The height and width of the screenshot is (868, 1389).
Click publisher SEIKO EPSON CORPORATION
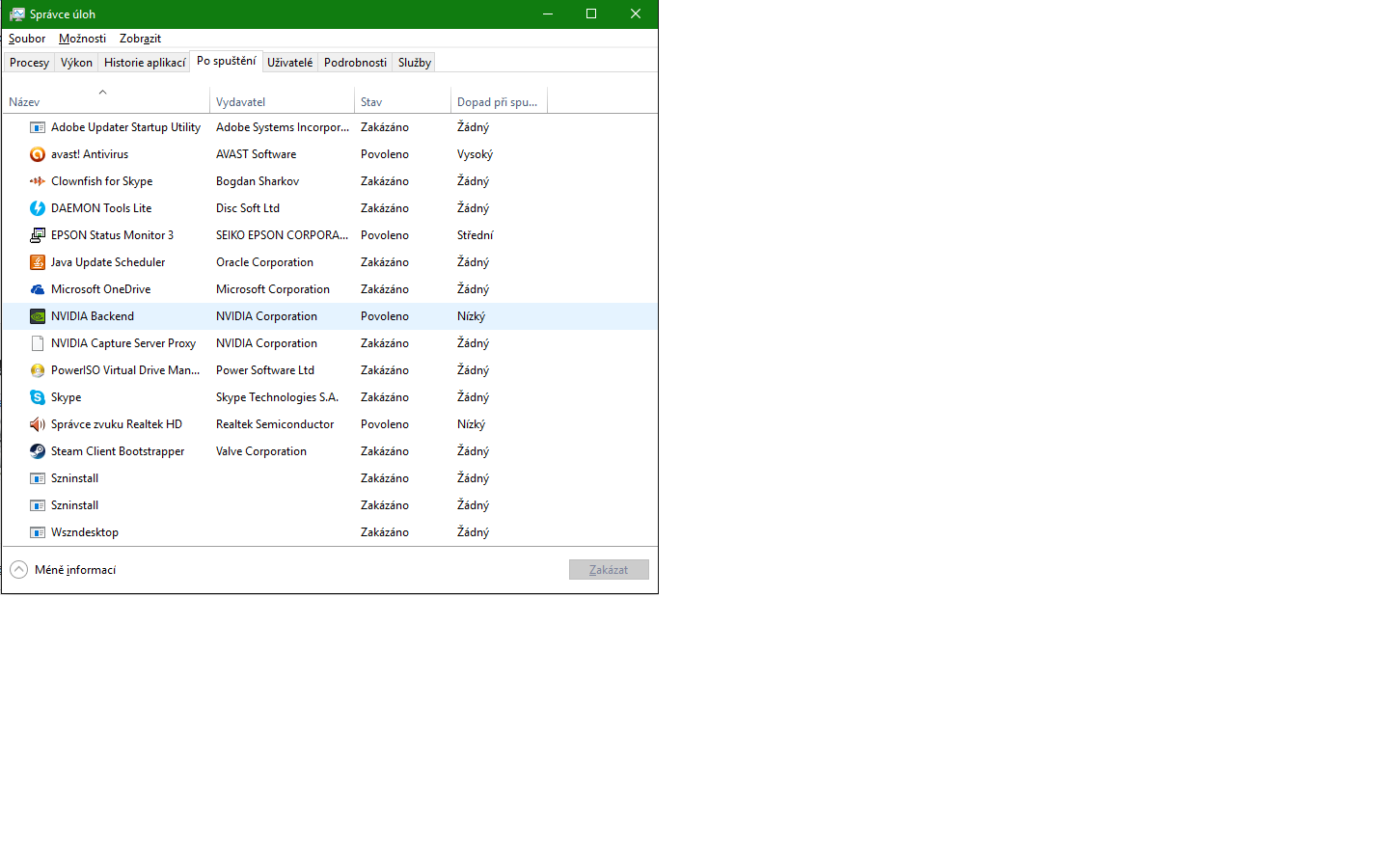coord(282,235)
